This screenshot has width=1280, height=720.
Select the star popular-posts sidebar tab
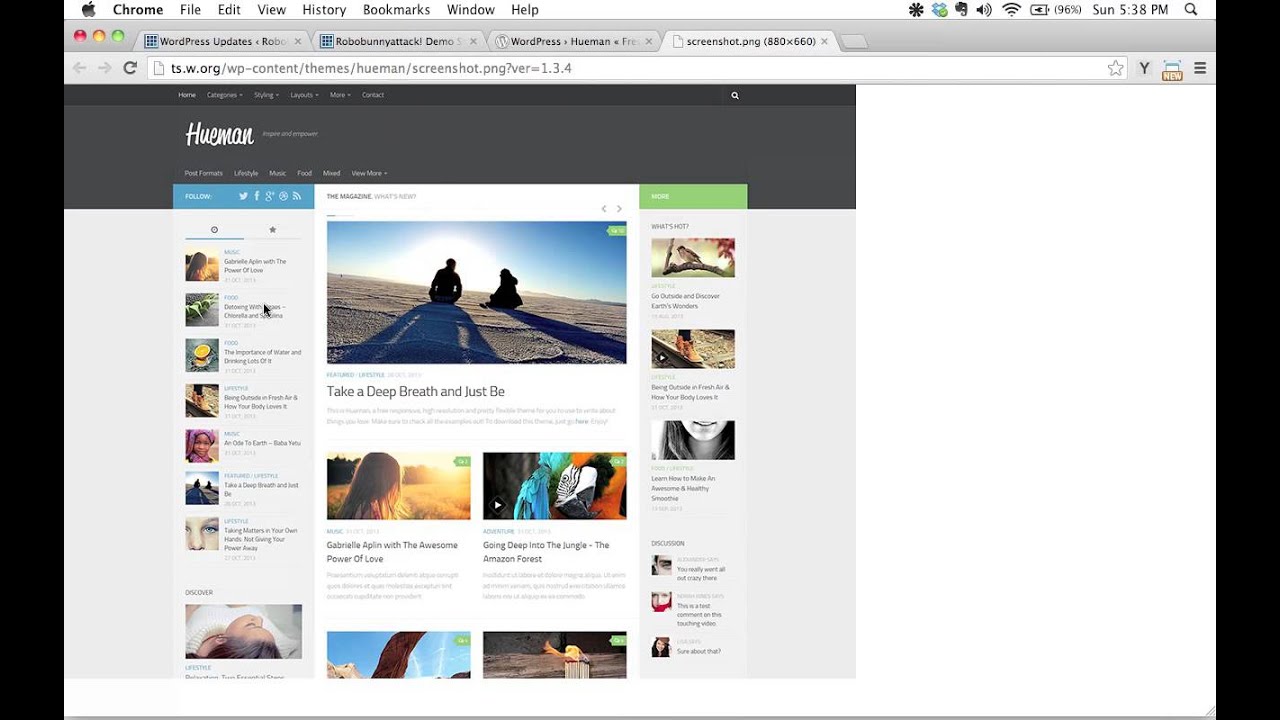(x=272, y=230)
